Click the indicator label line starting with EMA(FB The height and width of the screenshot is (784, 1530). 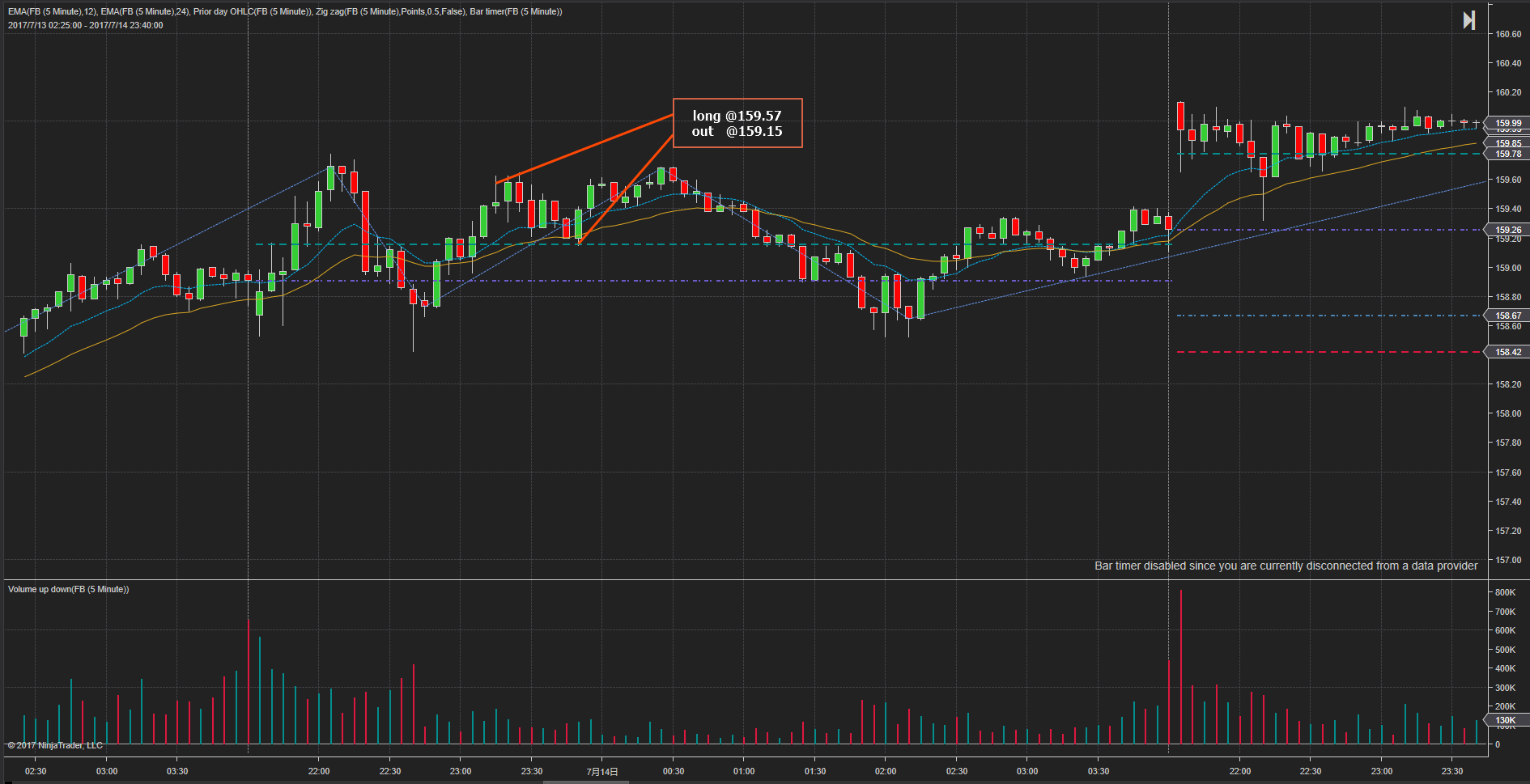click(x=285, y=11)
